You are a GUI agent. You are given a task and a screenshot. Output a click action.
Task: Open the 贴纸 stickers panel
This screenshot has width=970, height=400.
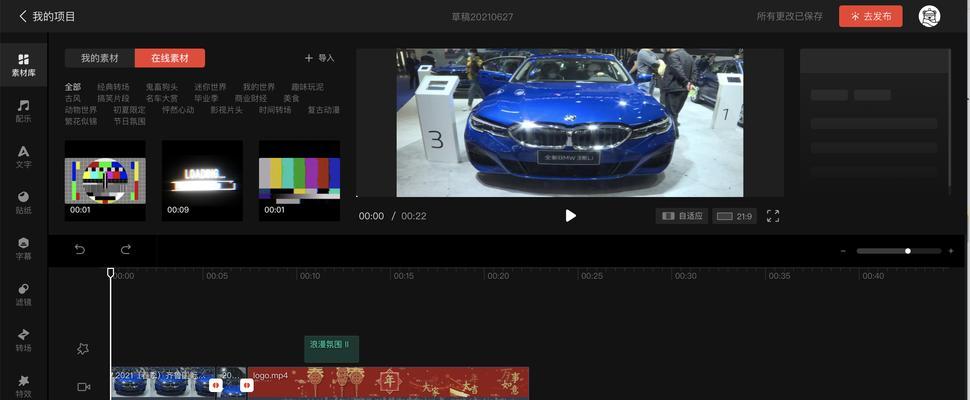click(24, 203)
